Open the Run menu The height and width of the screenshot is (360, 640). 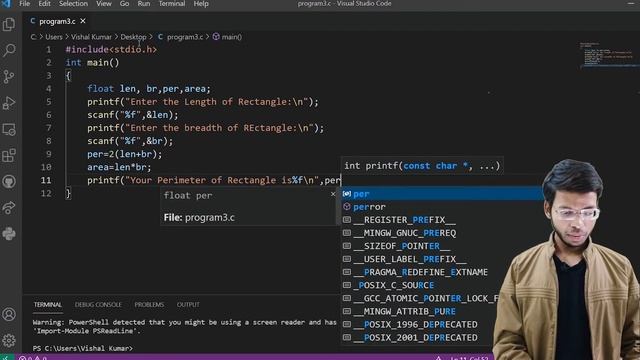pos(144,4)
